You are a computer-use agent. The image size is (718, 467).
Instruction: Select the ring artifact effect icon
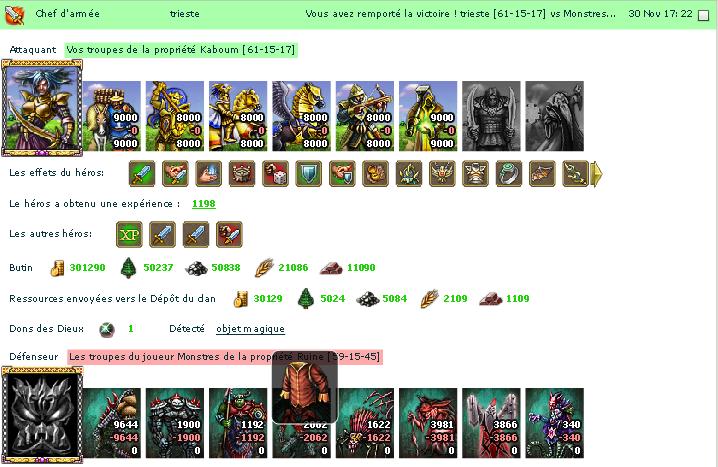[x=509, y=174]
